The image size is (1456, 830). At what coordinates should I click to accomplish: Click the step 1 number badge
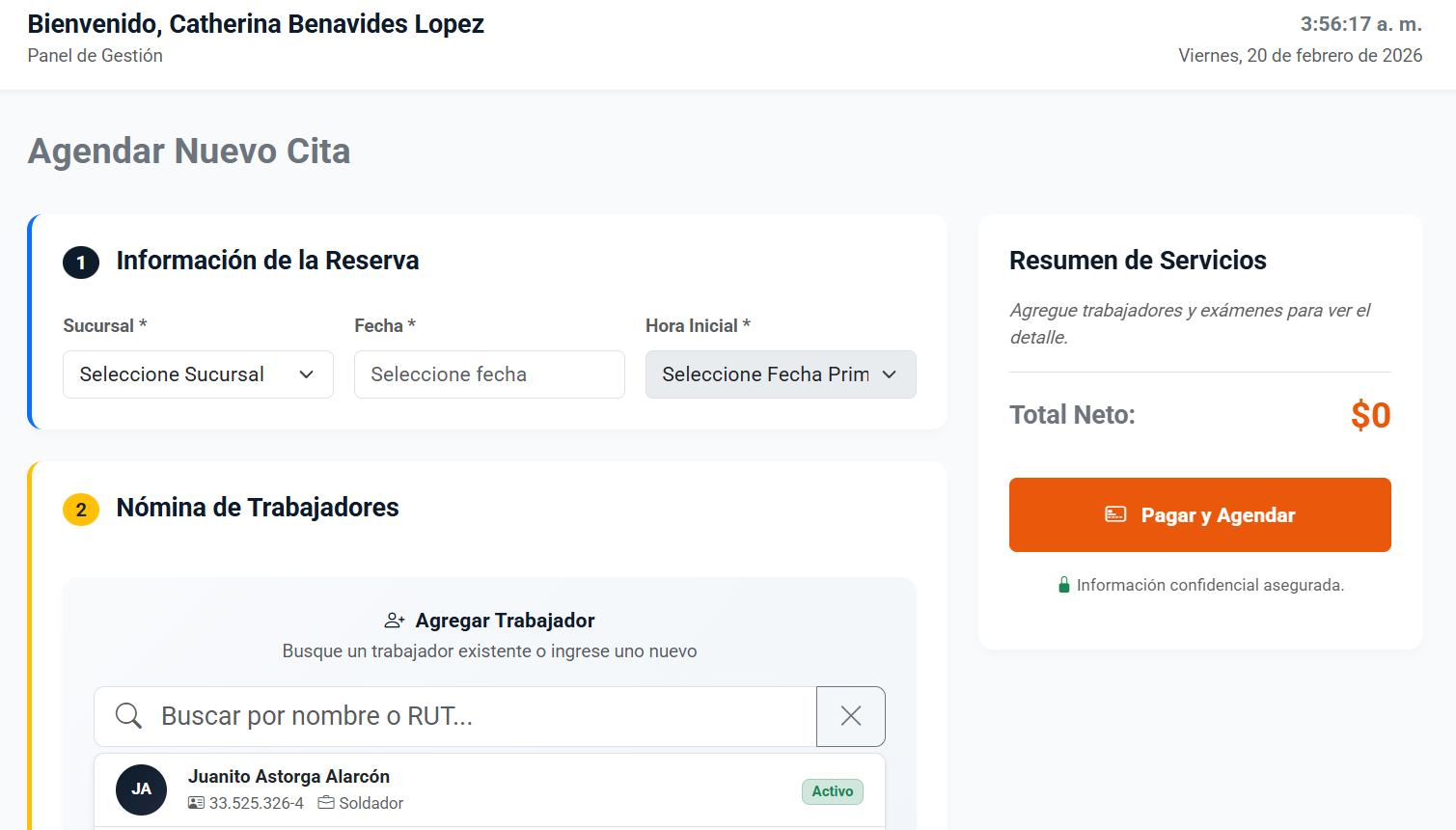point(81,262)
